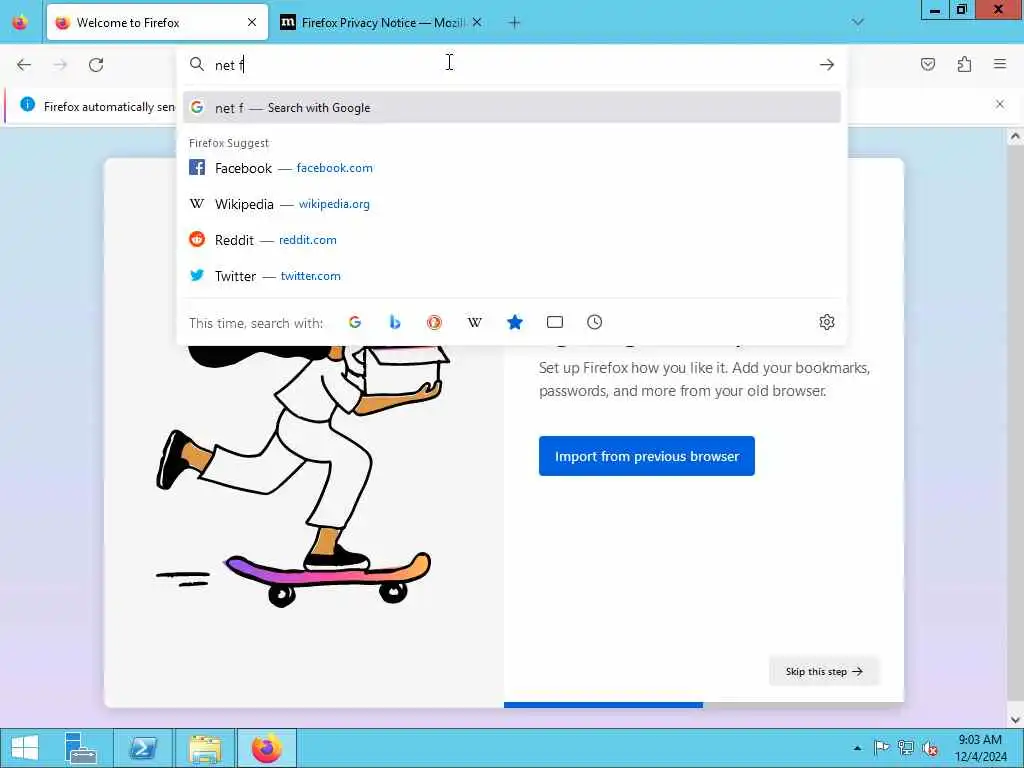Image resolution: width=1024 pixels, height=768 pixels.
Task: Go back using the back arrow
Action: tap(24, 65)
